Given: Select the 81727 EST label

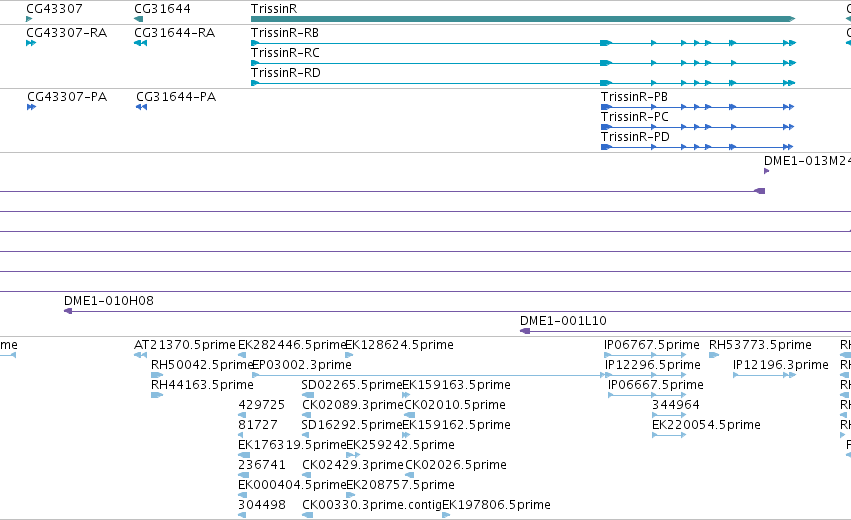Looking at the screenshot, I should (258, 426).
